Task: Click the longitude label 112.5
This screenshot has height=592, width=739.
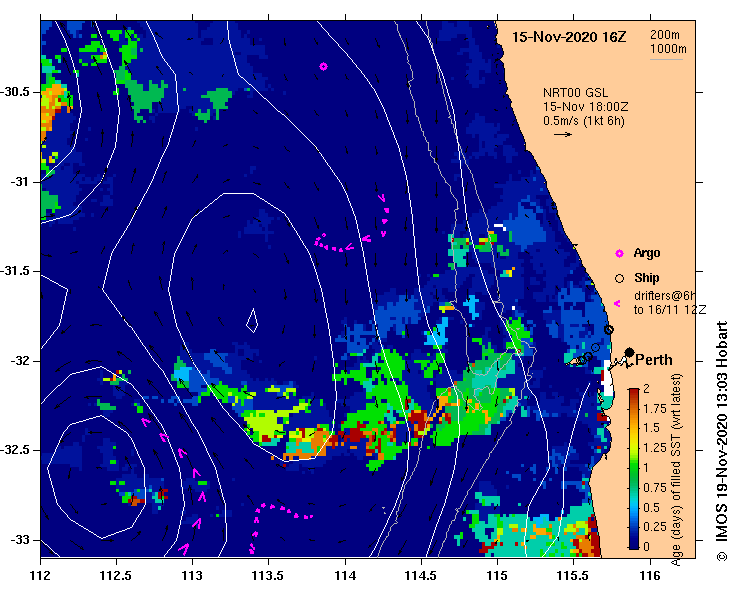Action: (x=116, y=576)
